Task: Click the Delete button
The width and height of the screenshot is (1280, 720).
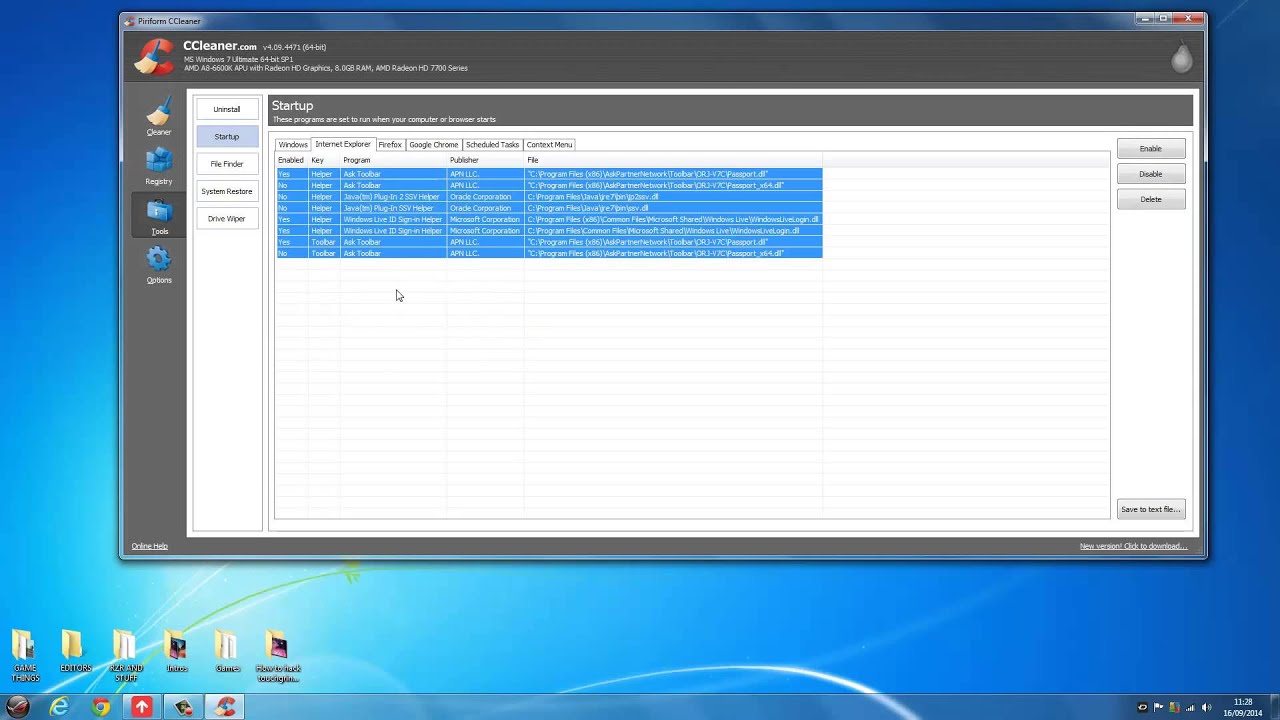Action: coord(1151,199)
